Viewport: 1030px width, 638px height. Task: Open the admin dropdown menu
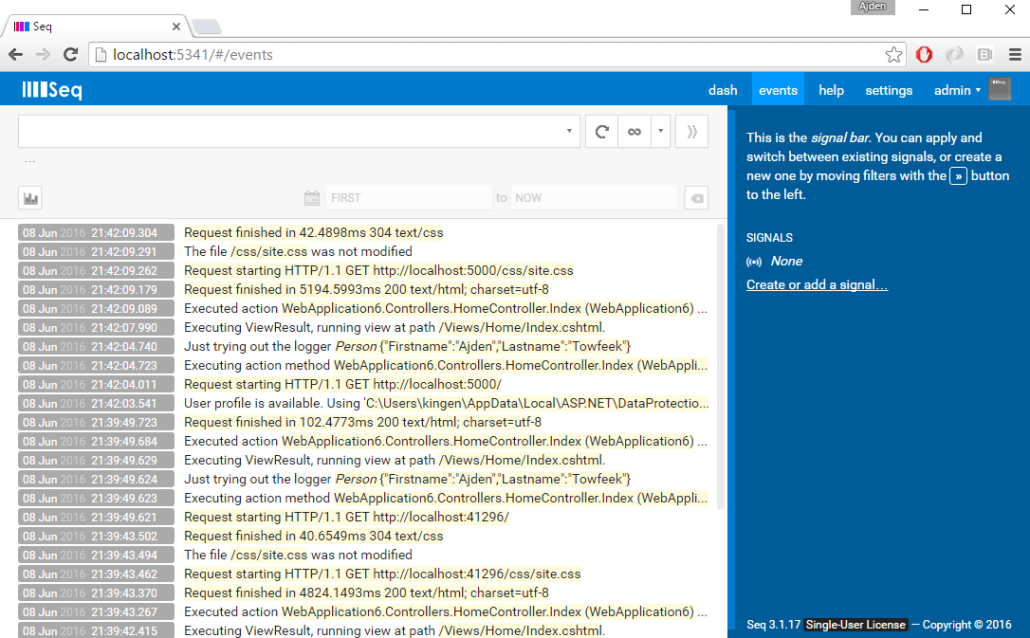955,89
